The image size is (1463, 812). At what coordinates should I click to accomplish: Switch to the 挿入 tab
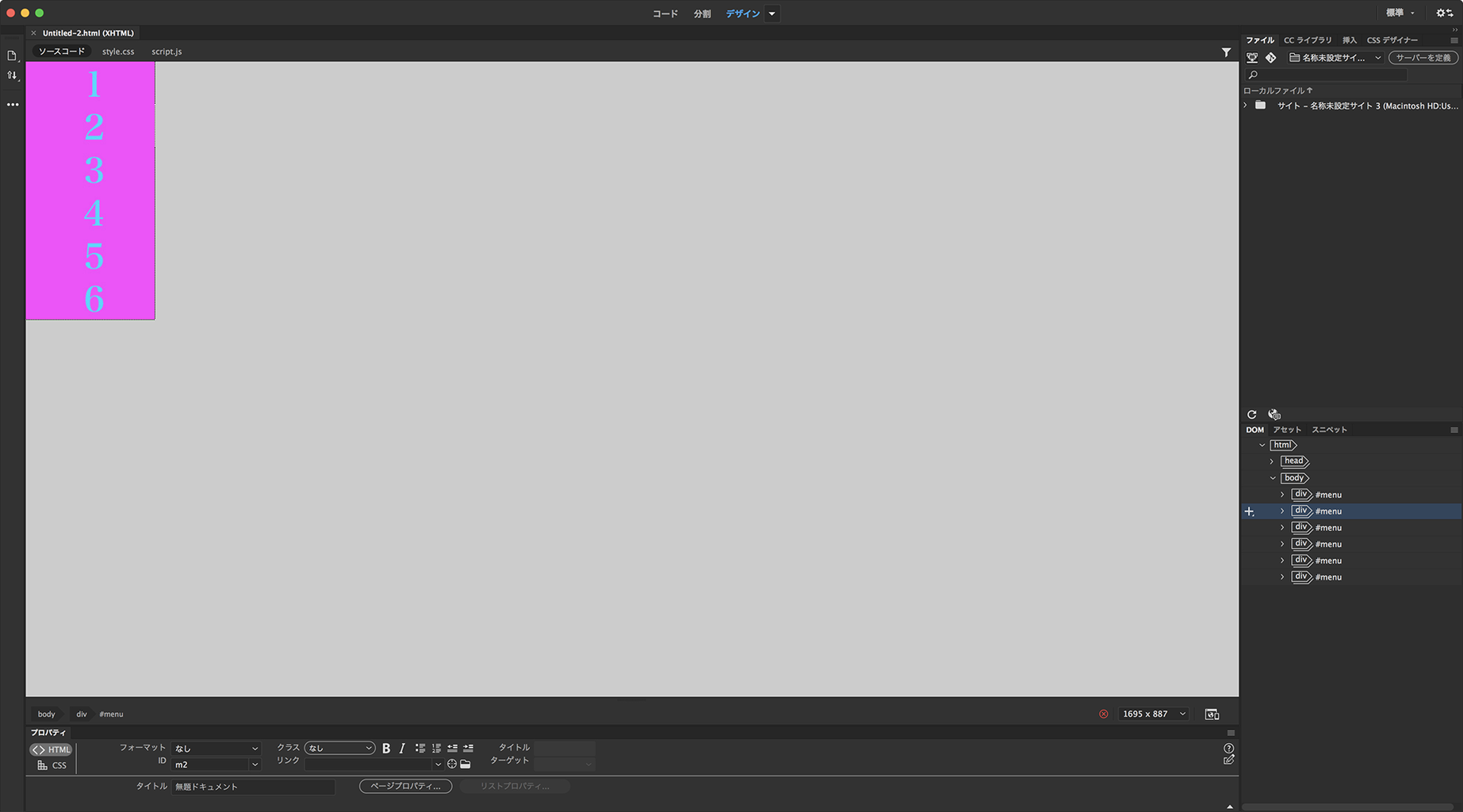pyautogui.click(x=1350, y=40)
